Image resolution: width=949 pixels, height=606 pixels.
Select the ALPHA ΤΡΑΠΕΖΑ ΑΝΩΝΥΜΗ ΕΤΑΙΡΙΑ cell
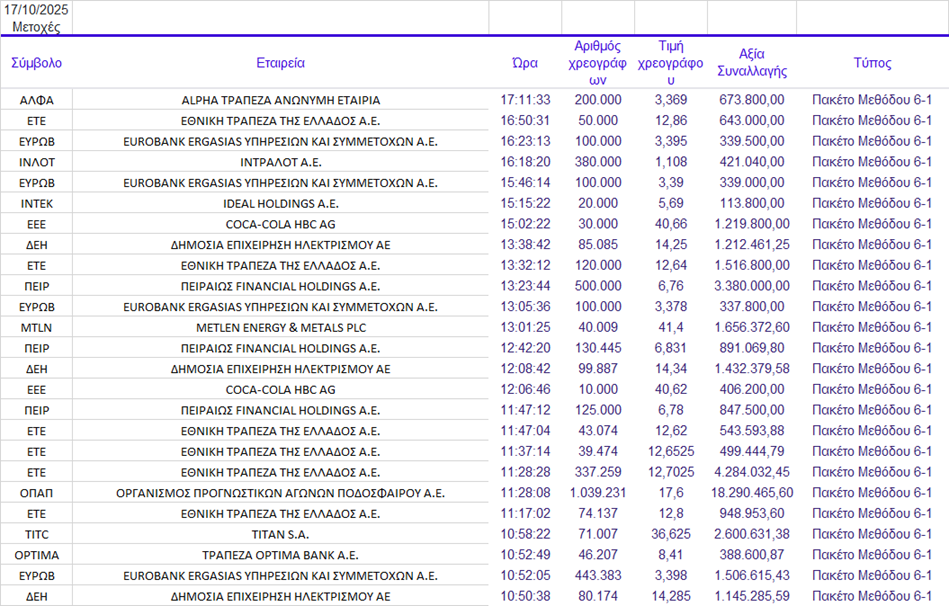pyautogui.click(x=280, y=100)
